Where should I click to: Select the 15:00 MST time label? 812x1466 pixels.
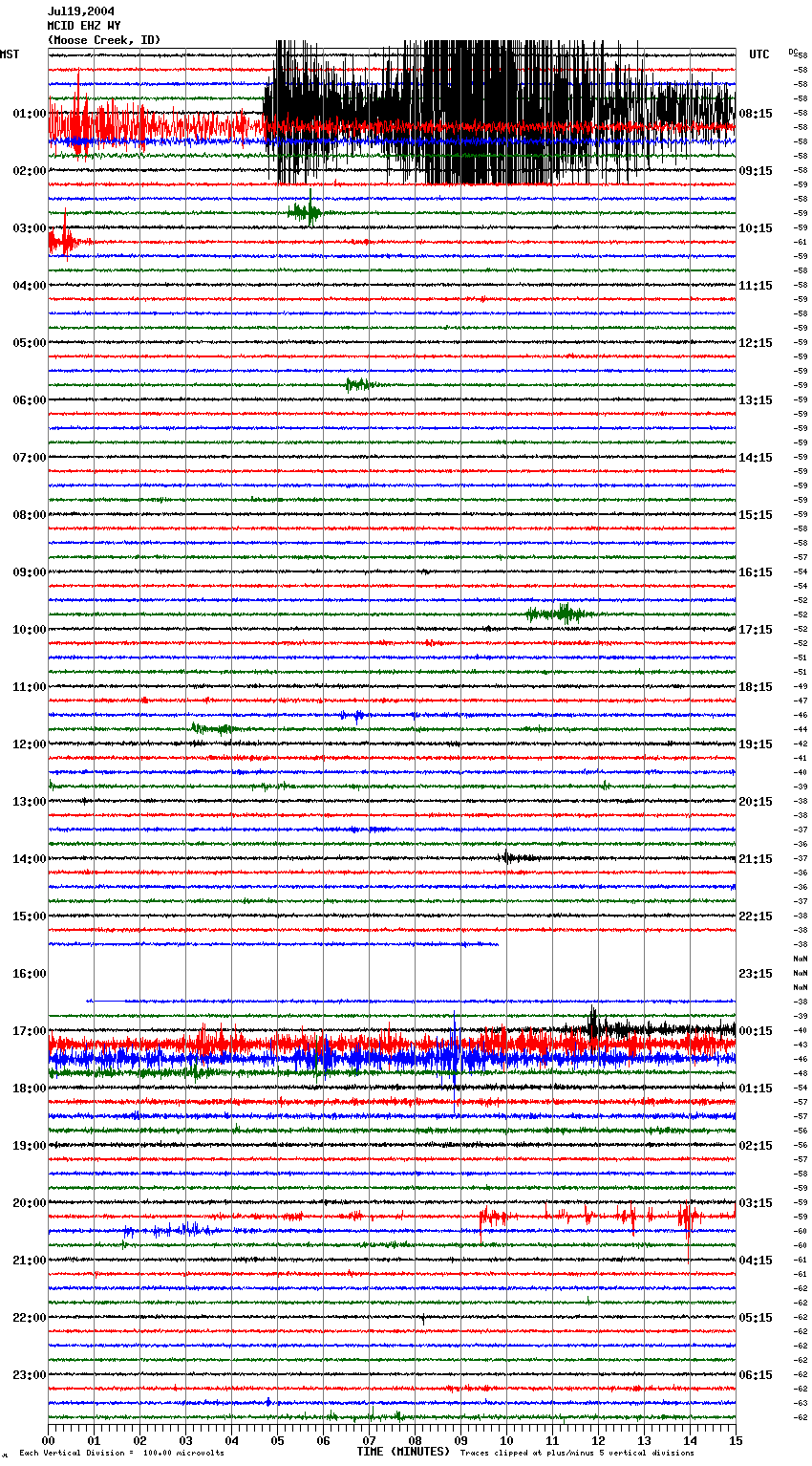tap(30, 916)
